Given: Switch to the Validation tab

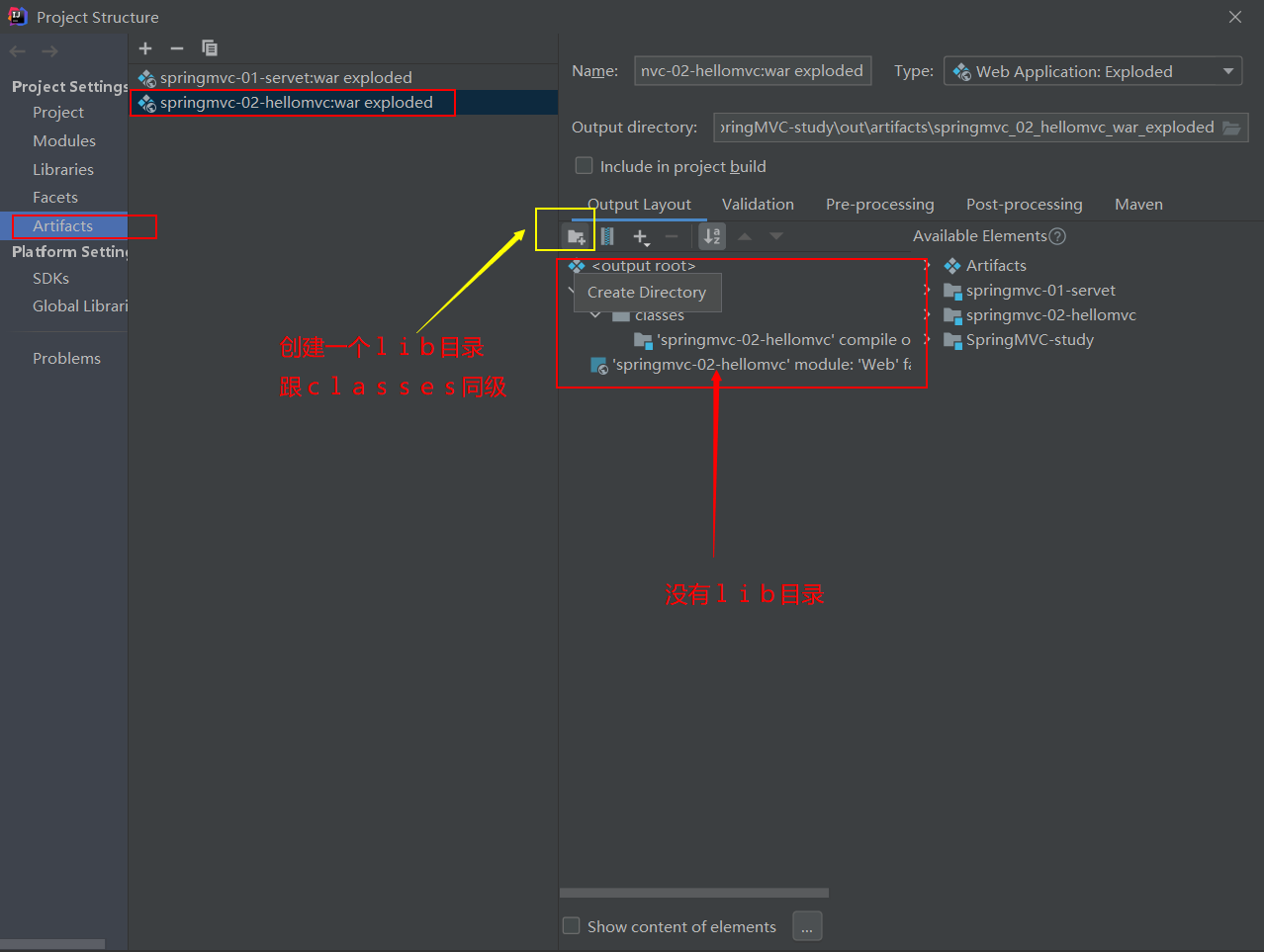Looking at the screenshot, I should coord(758,205).
